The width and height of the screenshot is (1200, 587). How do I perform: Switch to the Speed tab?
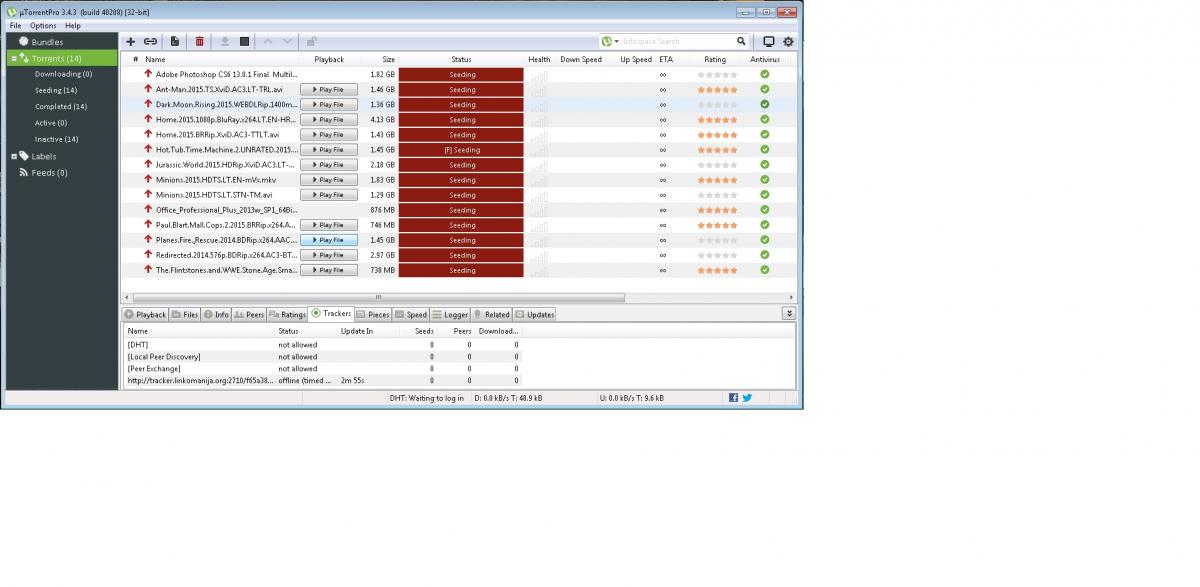coord(411,314)
